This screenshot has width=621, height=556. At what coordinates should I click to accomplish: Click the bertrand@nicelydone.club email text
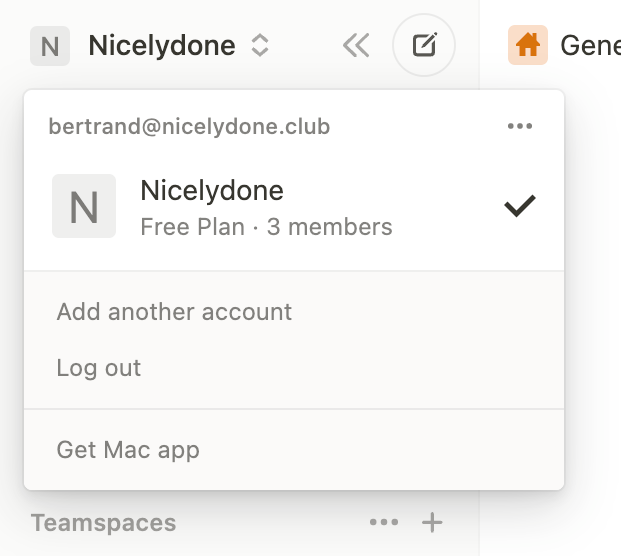coord(189,127)
